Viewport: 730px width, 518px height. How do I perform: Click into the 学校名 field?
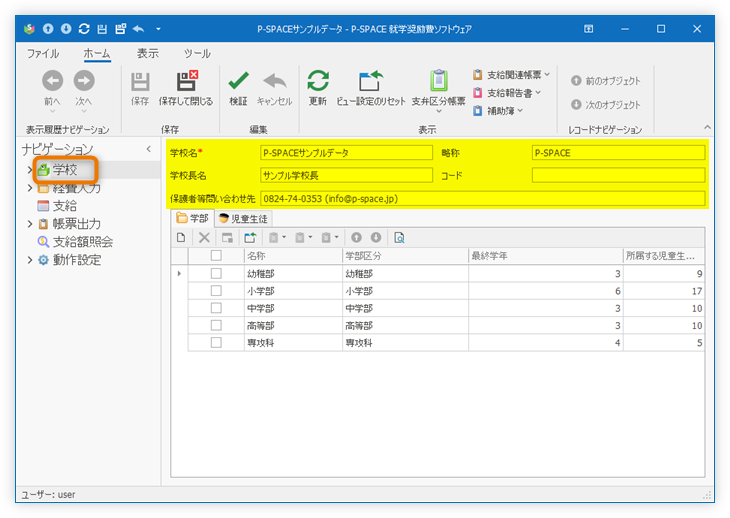pos(346,153)
